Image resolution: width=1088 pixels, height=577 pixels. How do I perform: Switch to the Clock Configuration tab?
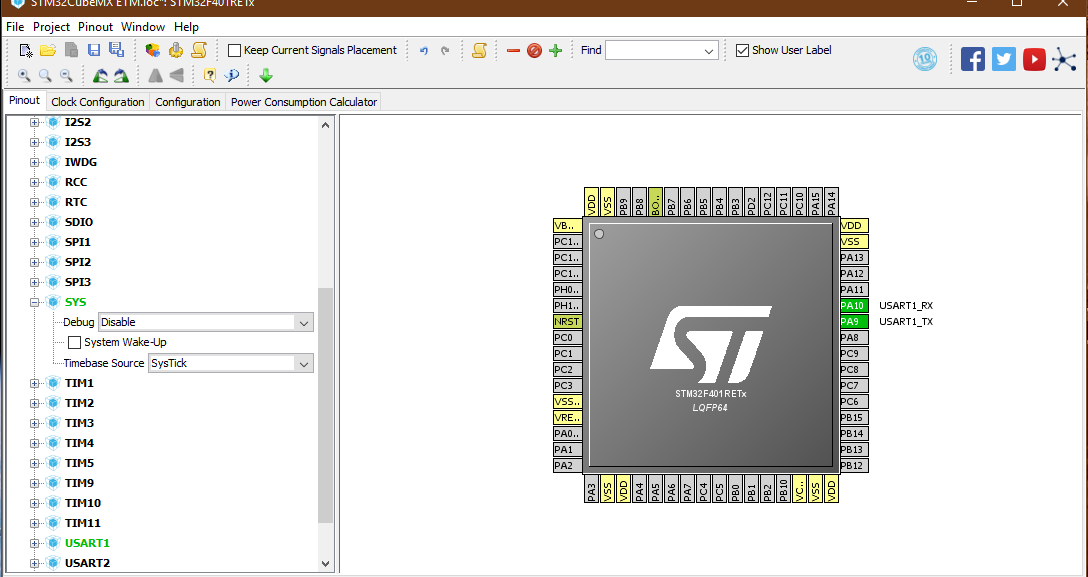pos(98,102)
